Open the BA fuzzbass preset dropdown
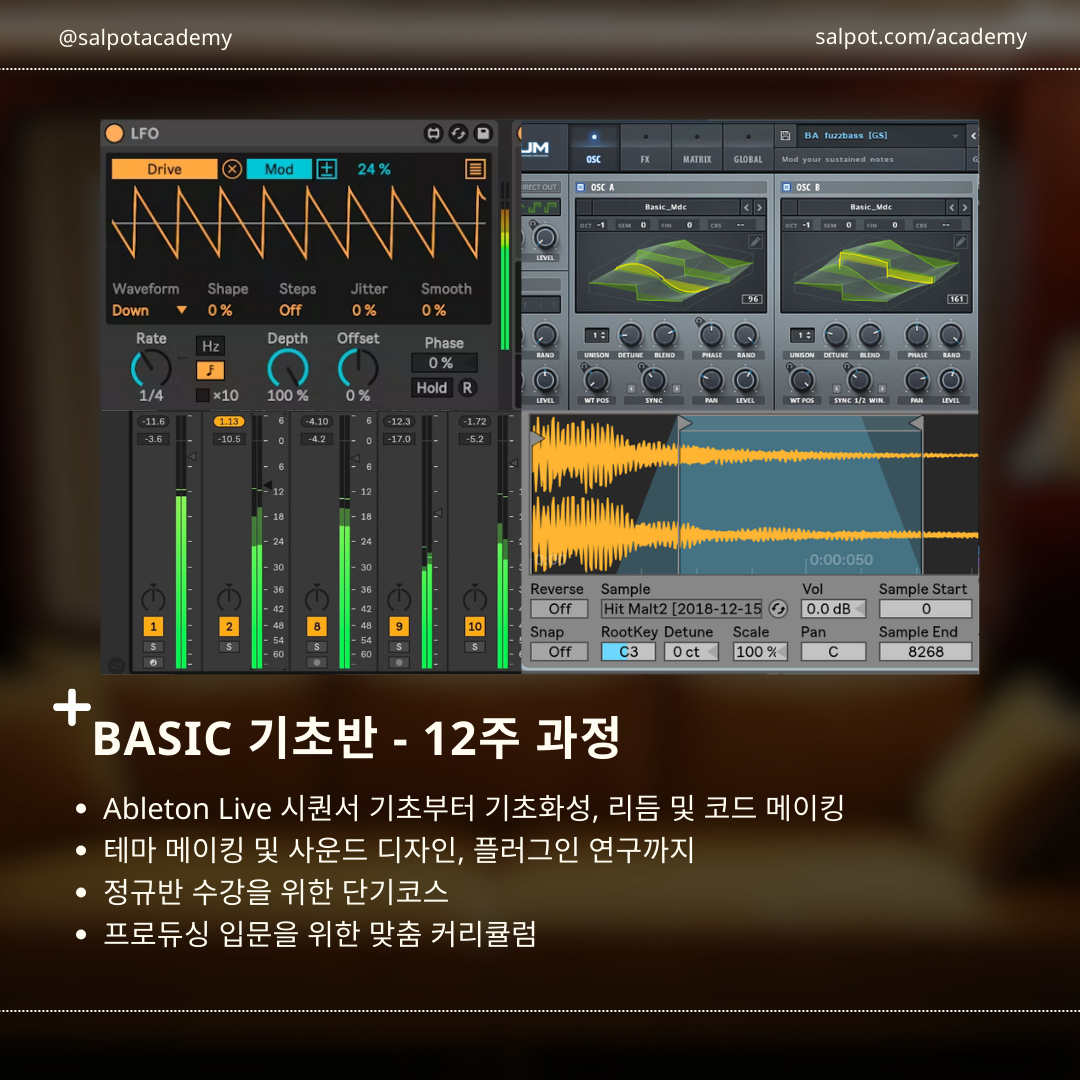 (x=881, y=136)
